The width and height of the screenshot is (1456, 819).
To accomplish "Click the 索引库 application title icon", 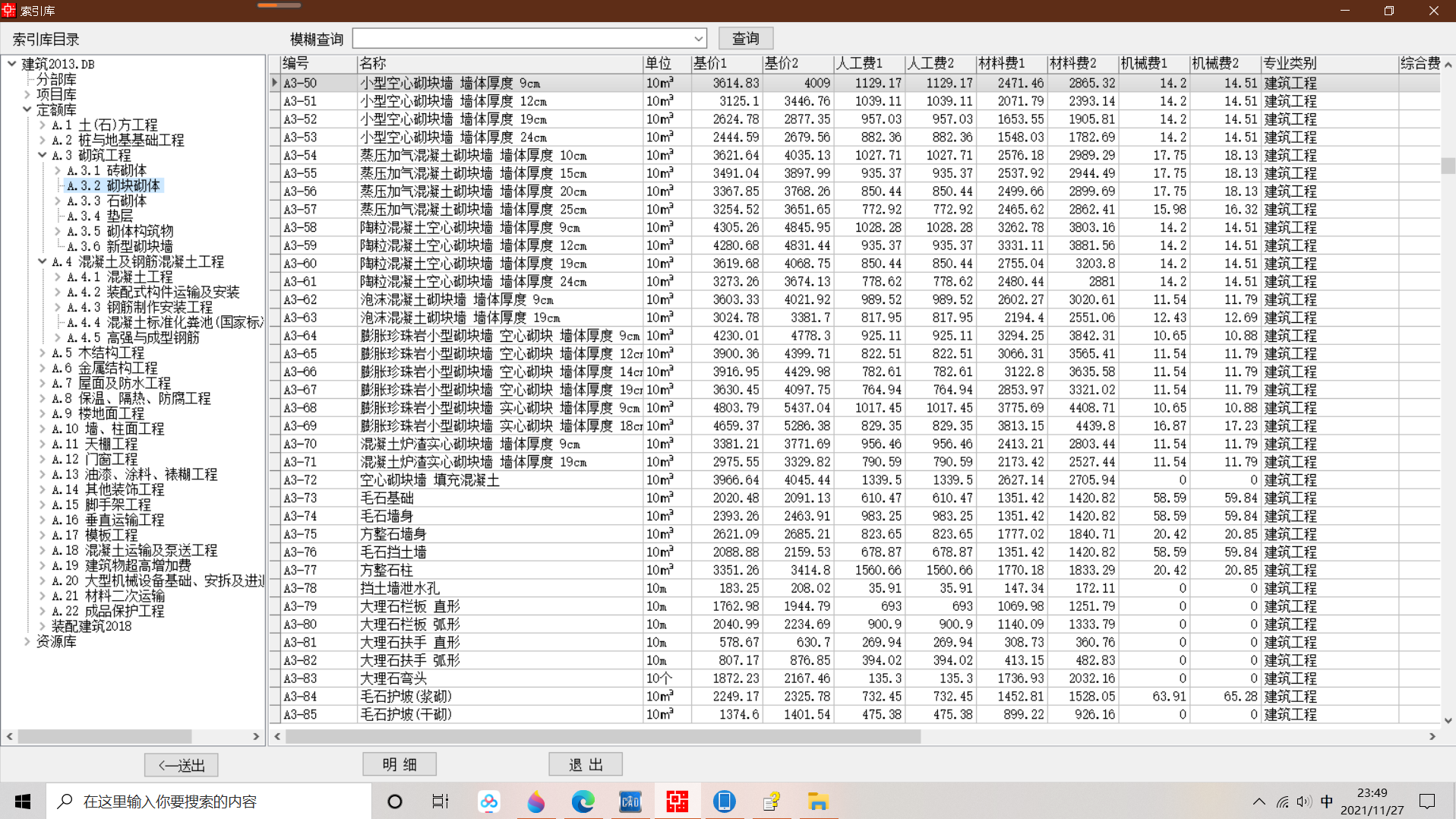I will tap(8, 11).
